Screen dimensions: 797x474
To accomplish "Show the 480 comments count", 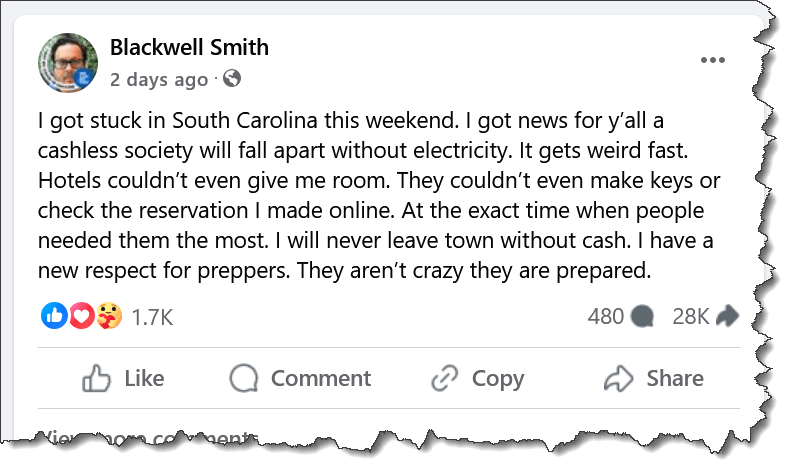I will coord(606,317).
